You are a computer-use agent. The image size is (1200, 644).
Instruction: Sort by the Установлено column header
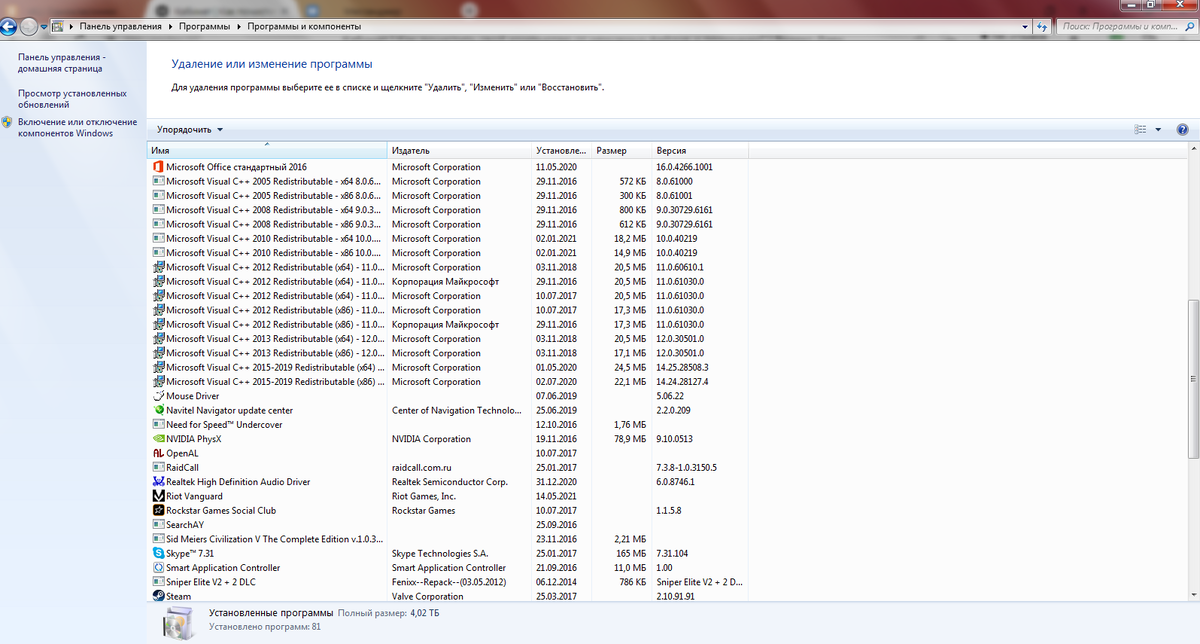(x=561, y=150)
